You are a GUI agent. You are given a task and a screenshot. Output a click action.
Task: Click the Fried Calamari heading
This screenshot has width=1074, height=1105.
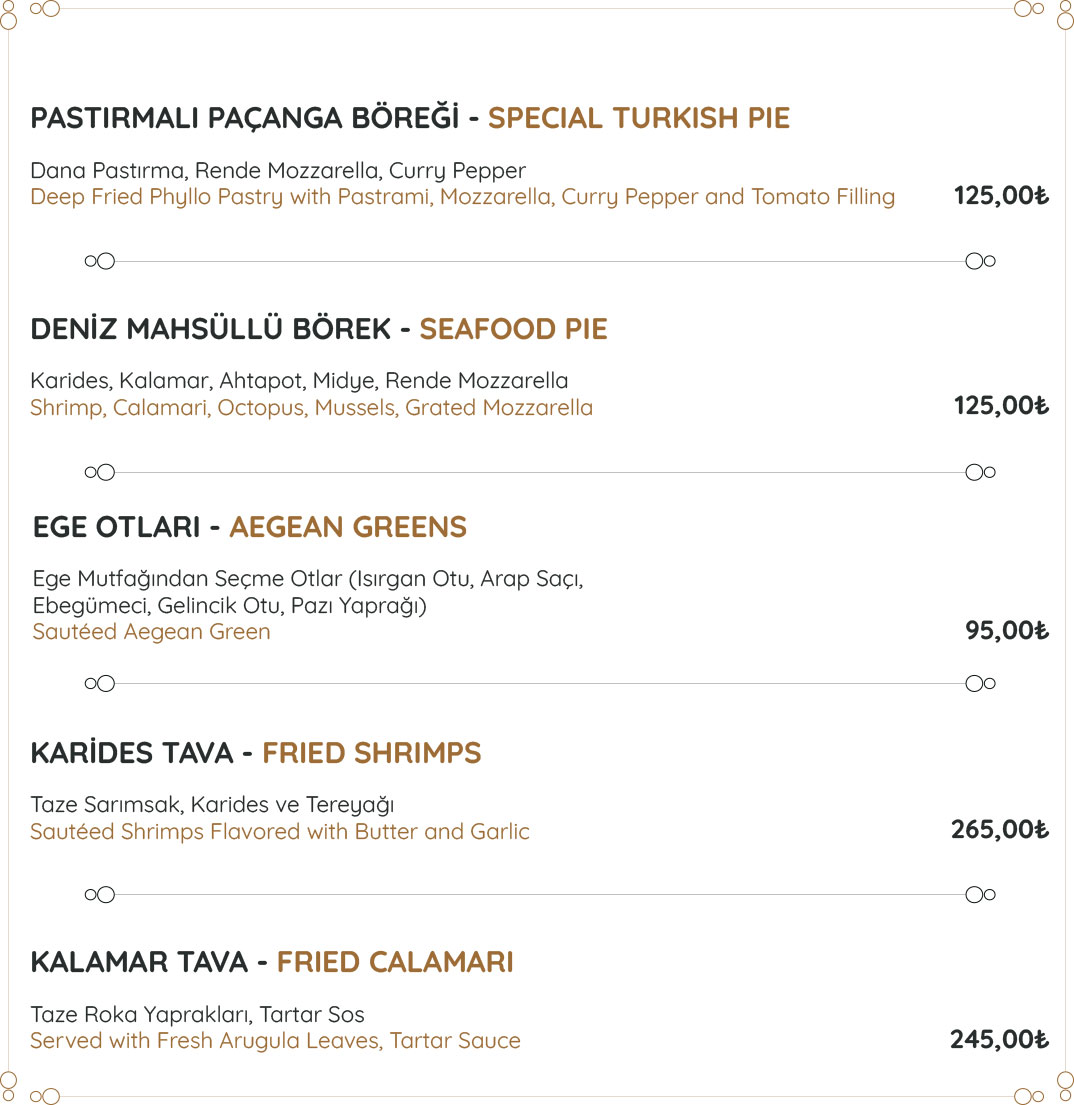(x=395, y=962)
